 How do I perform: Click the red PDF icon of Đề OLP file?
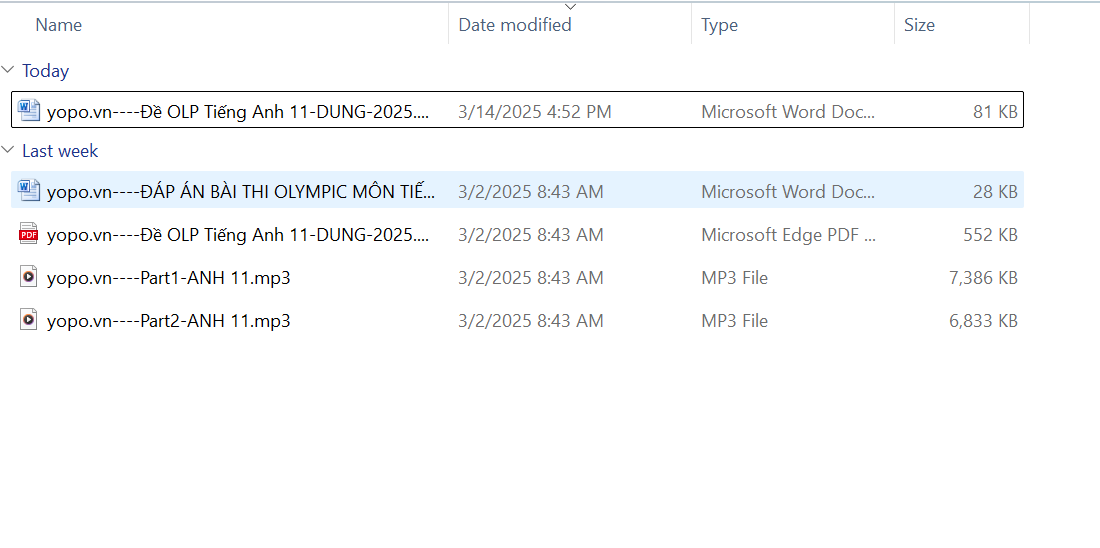coord(29,234)
